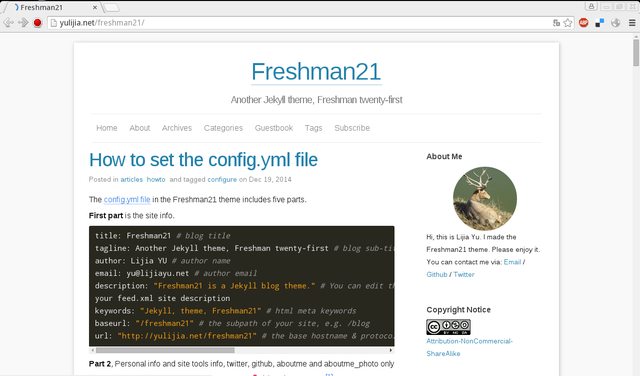Click the browser back arrow
The image size is (640, 376).
click(8, 23)
